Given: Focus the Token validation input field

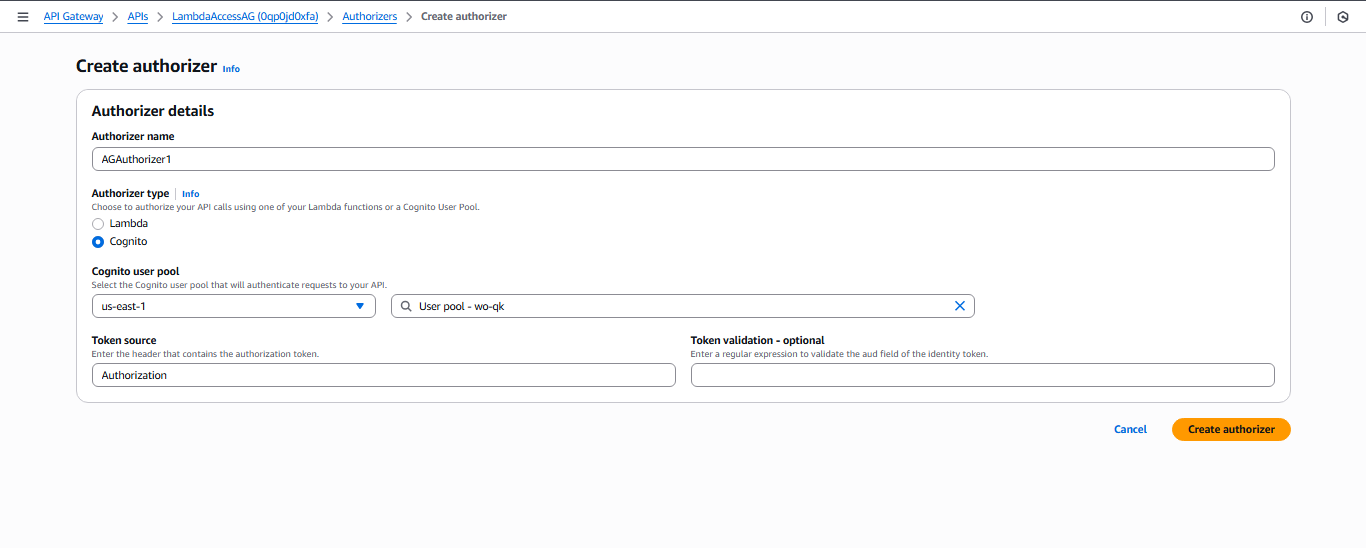Looking at the screenshot, I should point(982,375).
